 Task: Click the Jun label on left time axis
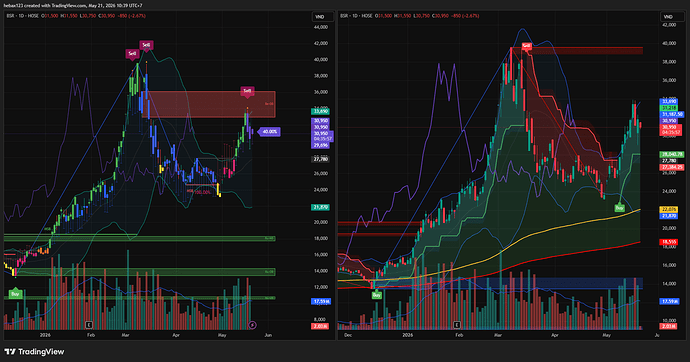[x=268, y=335]
